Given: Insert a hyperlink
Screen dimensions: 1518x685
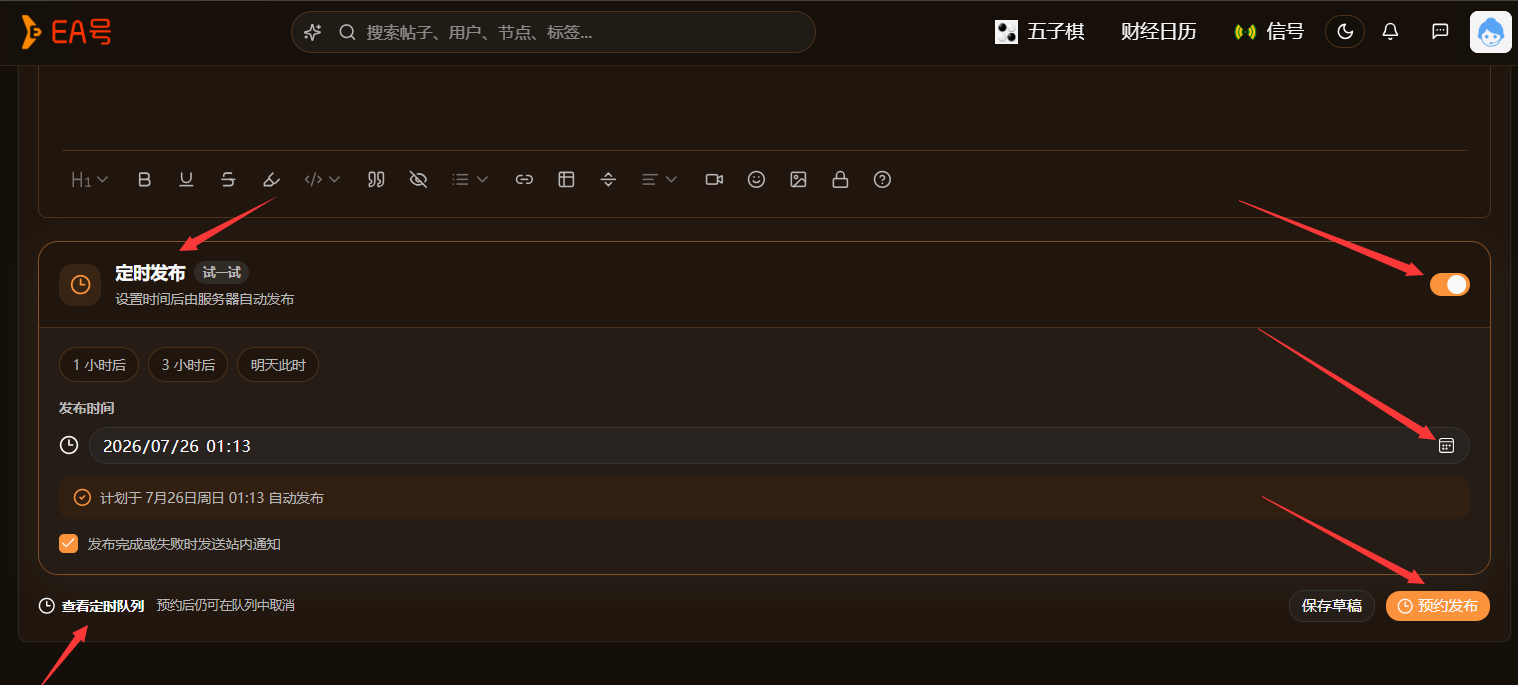Looking at the screenshot, I should [524, 180].
